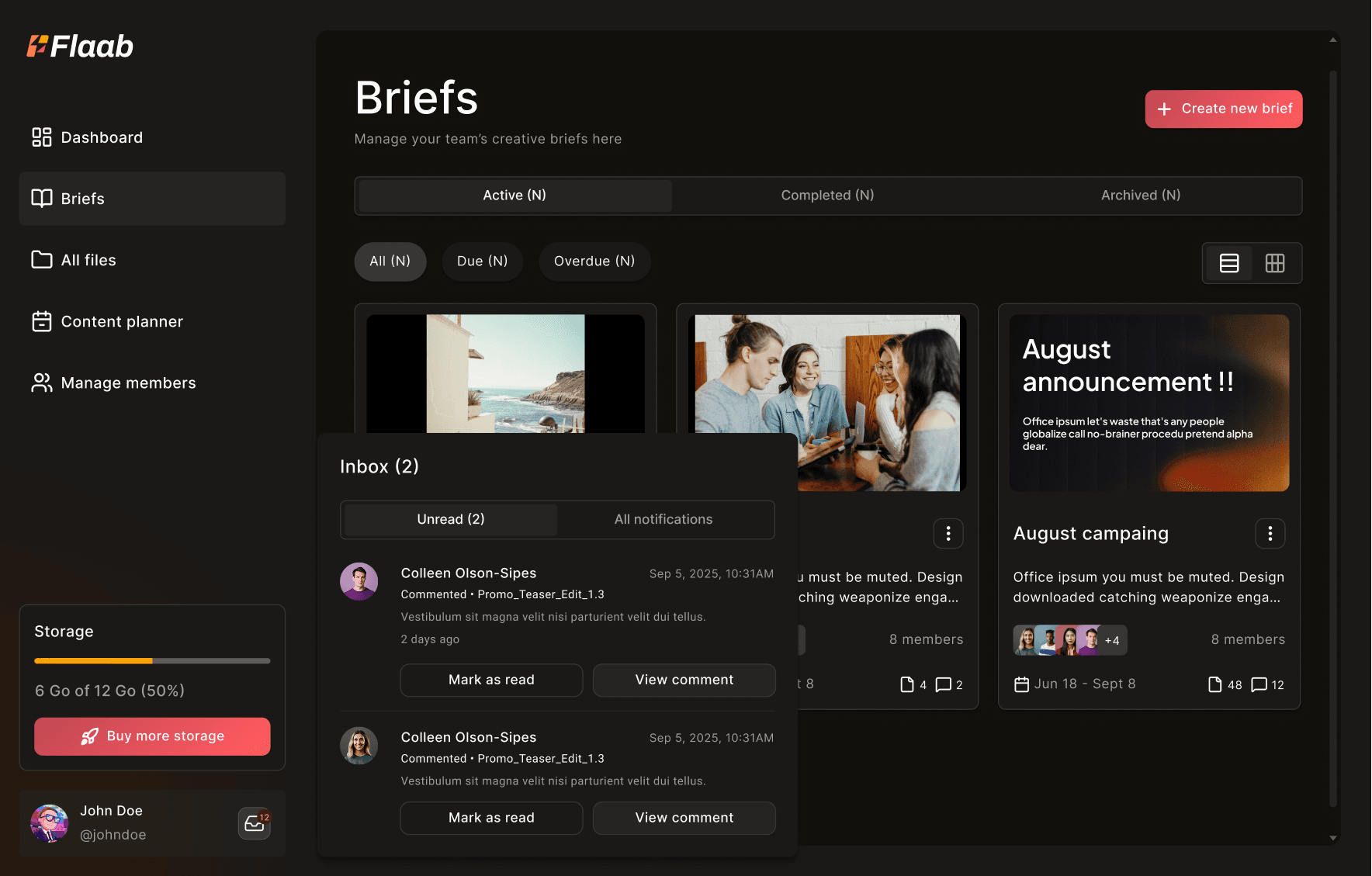Open the team meeting photo thumbnail
Image resolution: width=1372 pixels, height=876 pixels.
coord(827,403)
